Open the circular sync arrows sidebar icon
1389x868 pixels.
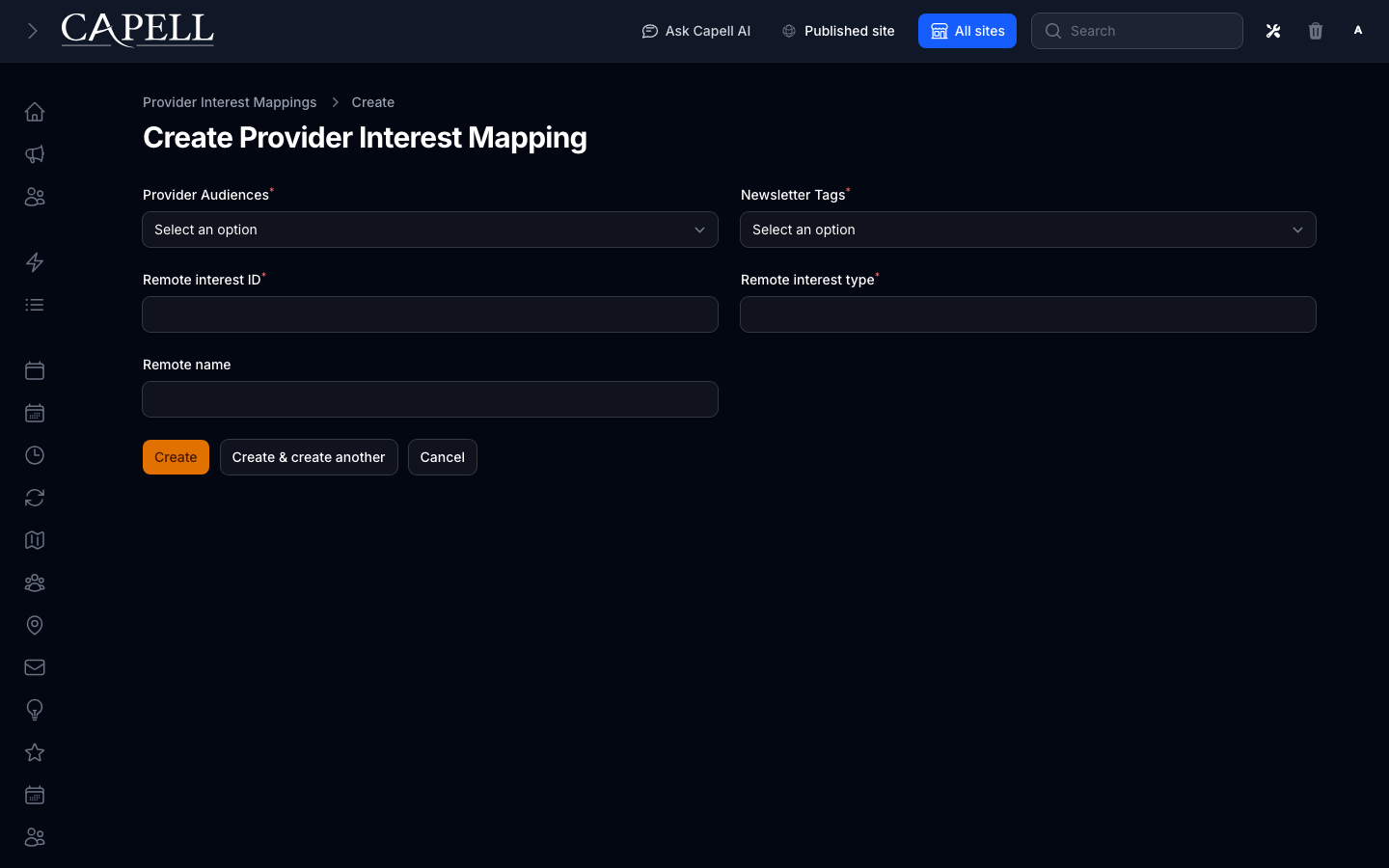pyautogui.click(x=35, y=498)
